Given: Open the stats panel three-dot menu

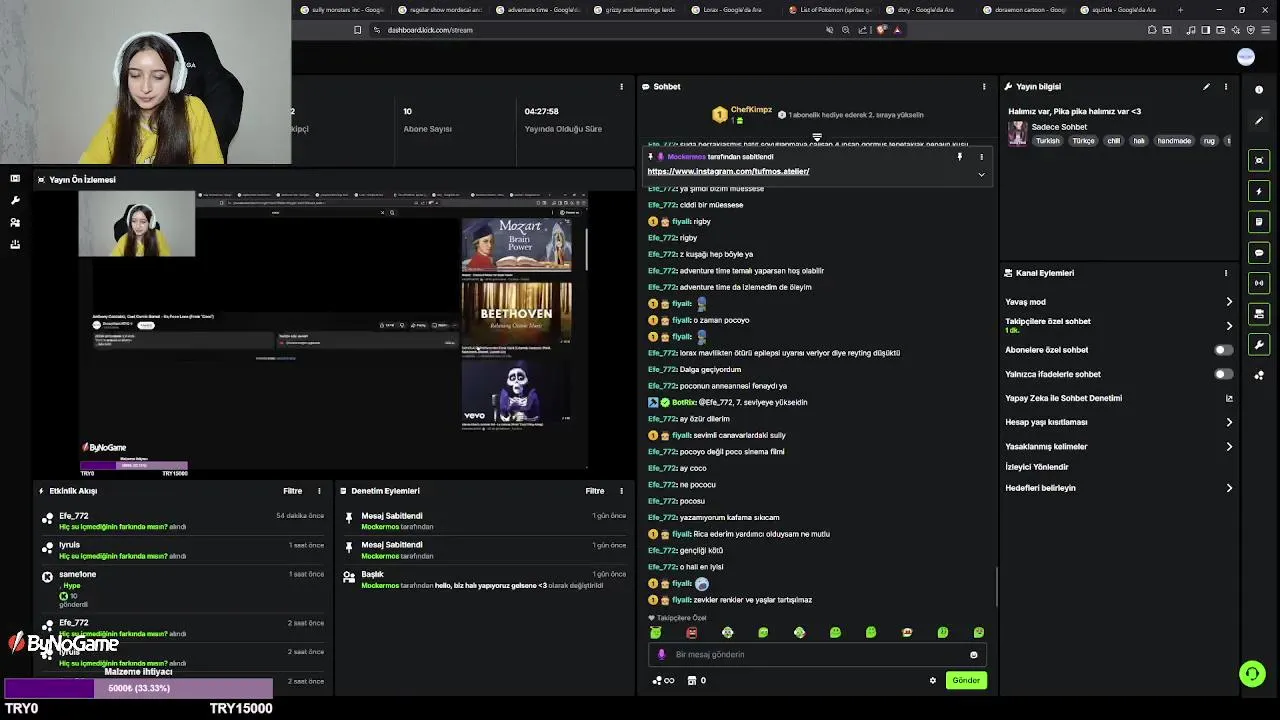Looking at the screenshot, I should click(x=621, y=87).
